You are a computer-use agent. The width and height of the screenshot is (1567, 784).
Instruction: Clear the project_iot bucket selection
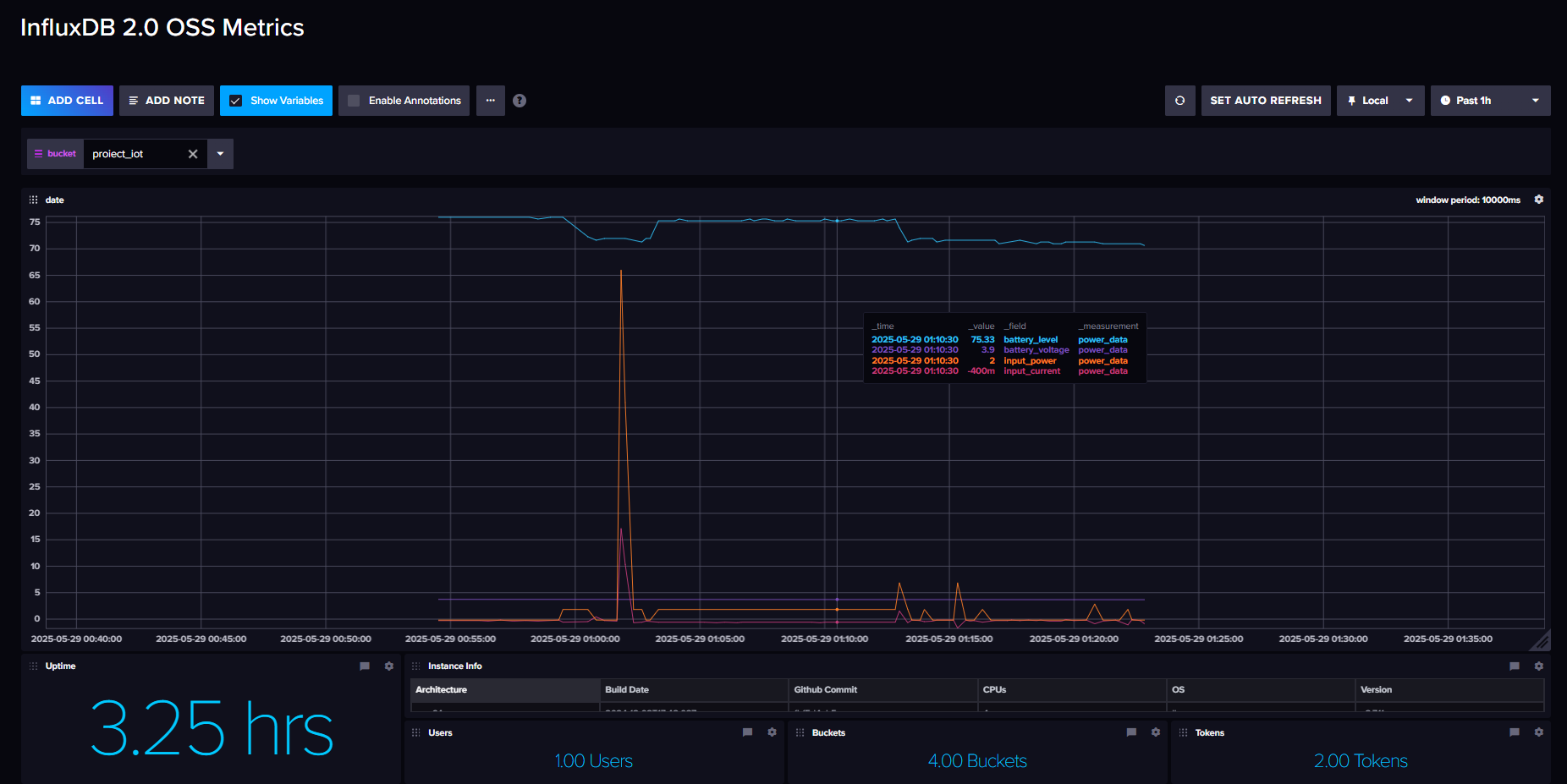tap(193, 154)
